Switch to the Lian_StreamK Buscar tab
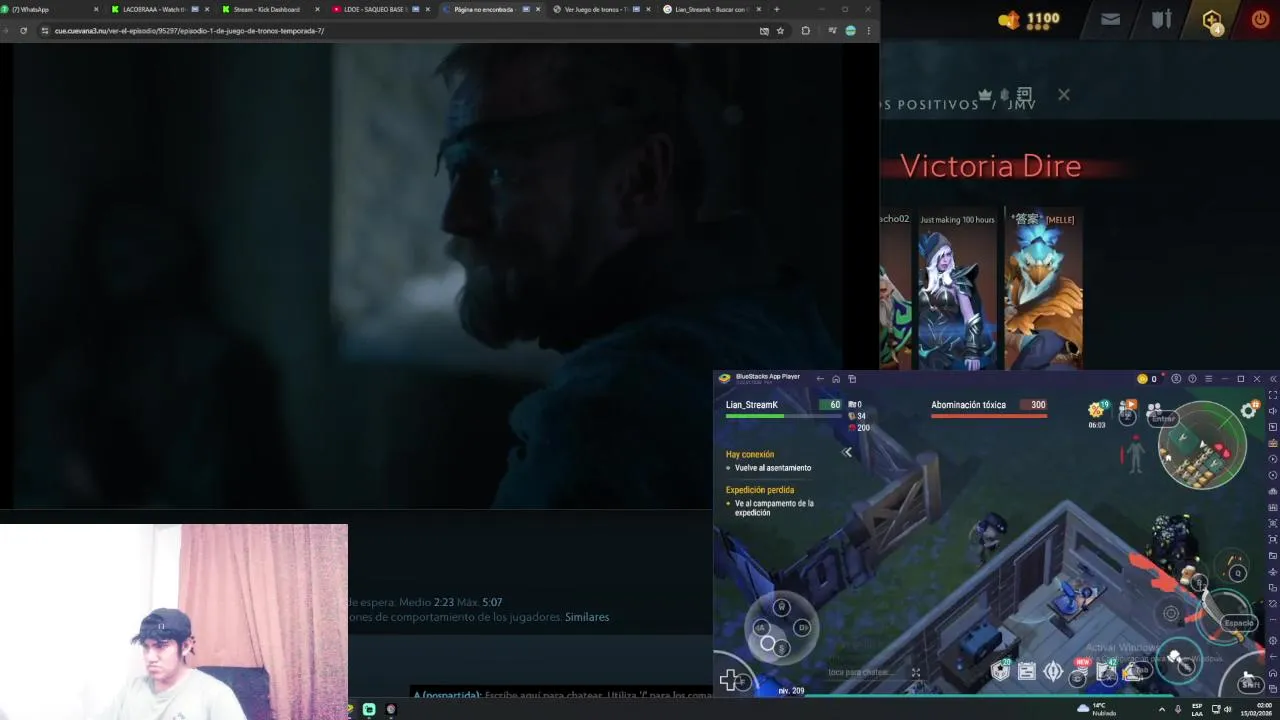1280x720 pixels. click(710, 9)
